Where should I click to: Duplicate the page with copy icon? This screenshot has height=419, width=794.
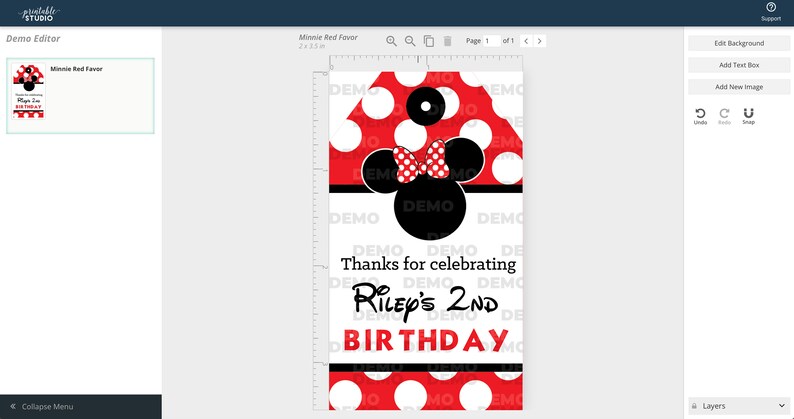coord(429,41)
